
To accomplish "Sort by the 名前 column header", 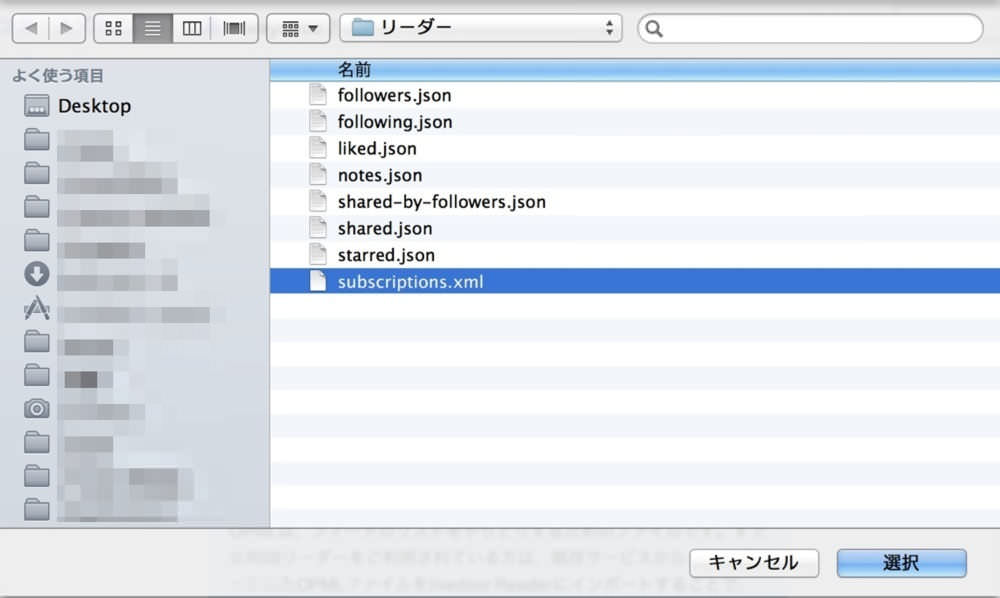I will [x=635, y=69].
